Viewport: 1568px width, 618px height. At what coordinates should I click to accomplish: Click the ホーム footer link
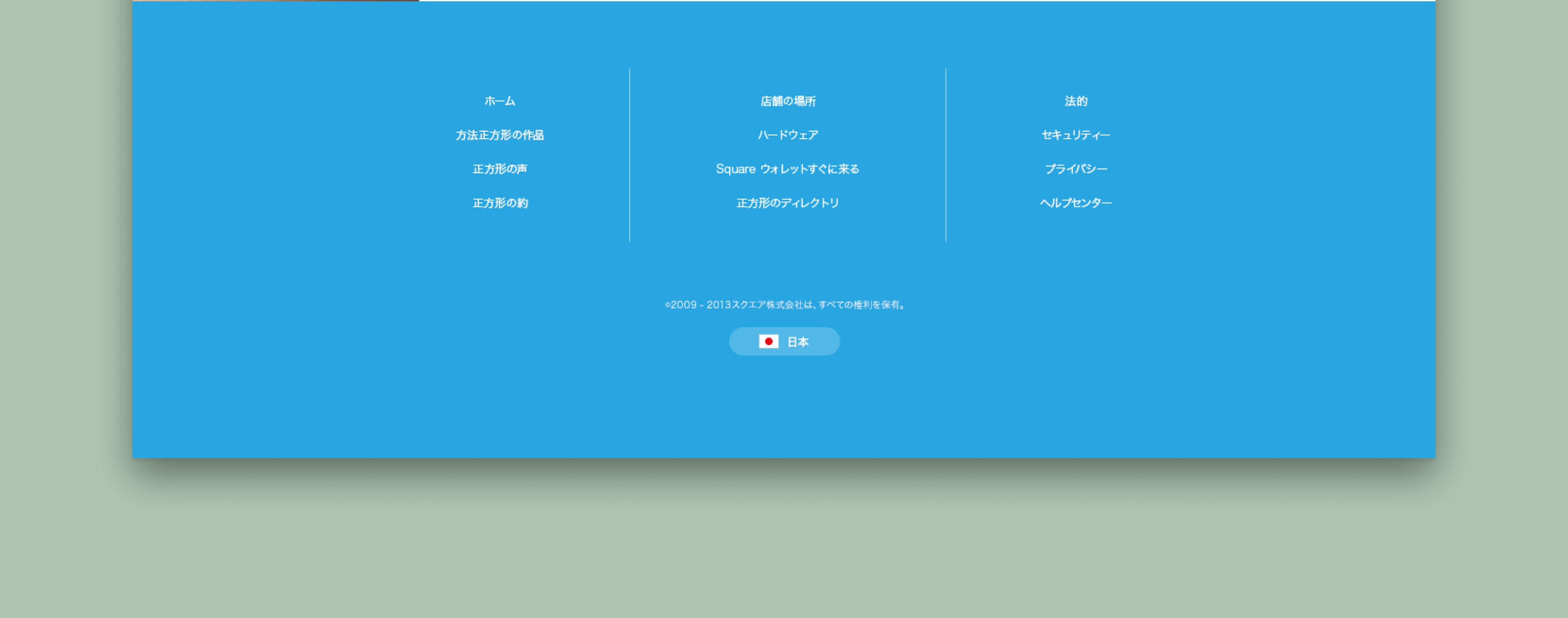pos(500,101)
